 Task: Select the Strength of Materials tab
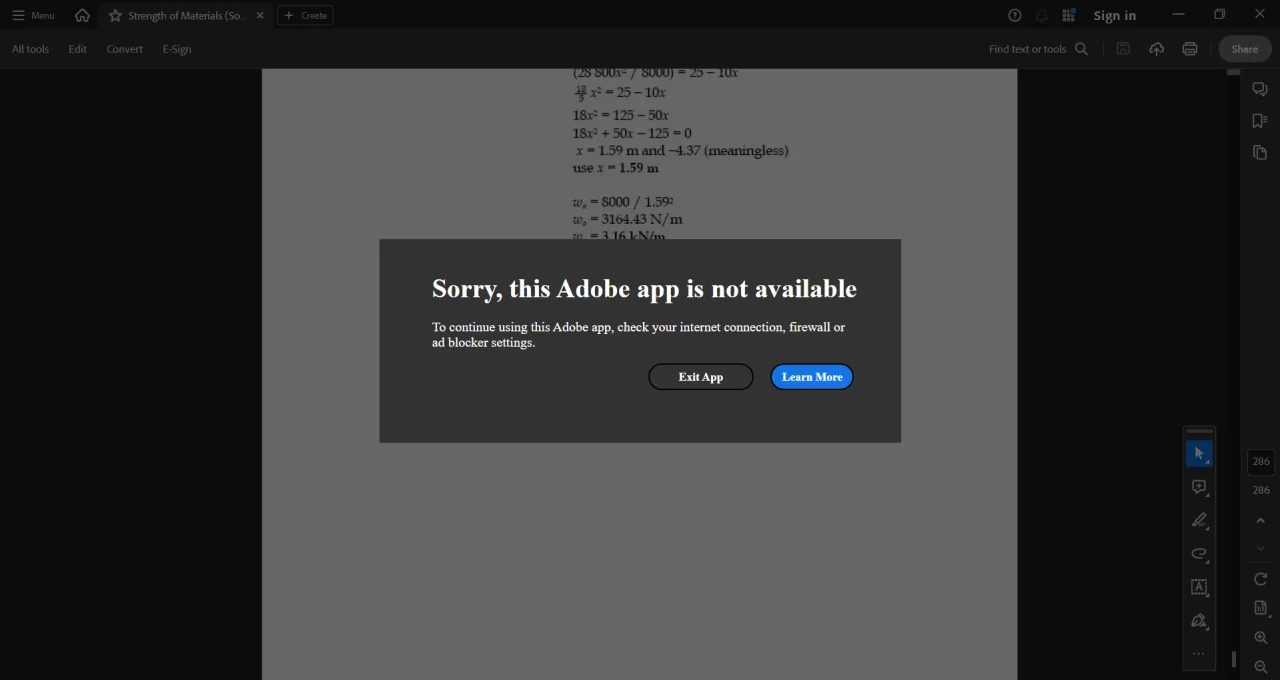186,15
